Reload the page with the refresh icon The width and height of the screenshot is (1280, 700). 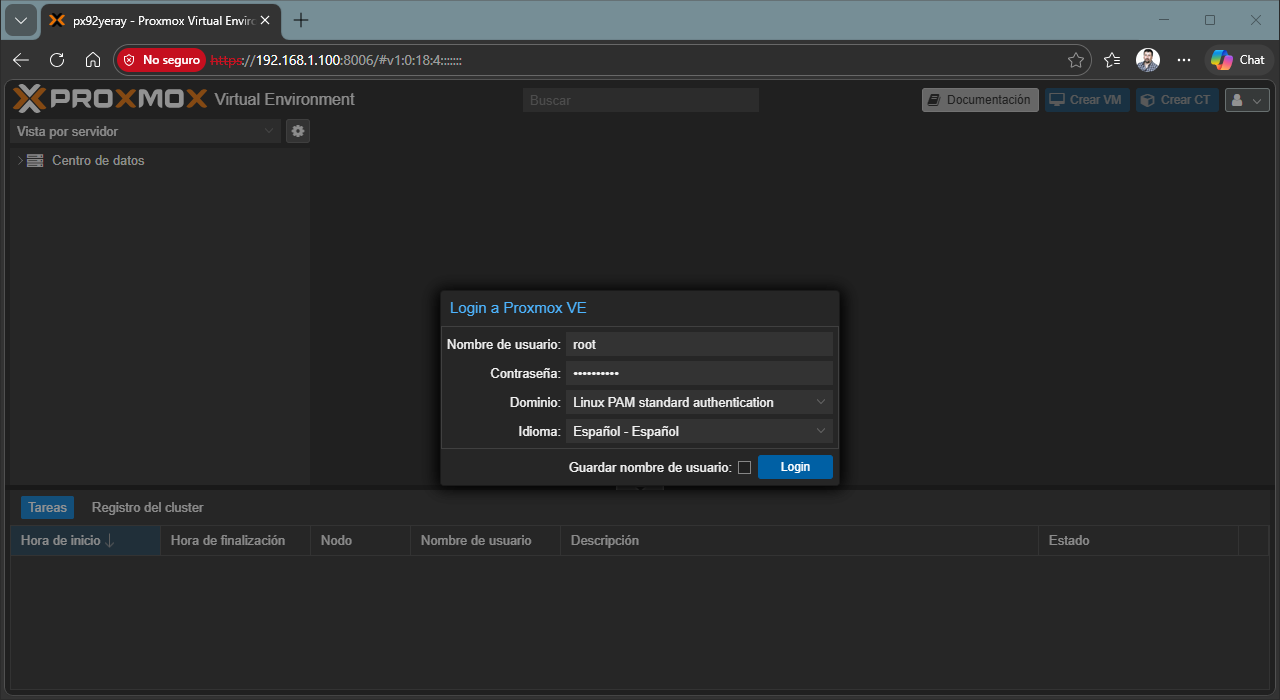(x=57, y=60)
